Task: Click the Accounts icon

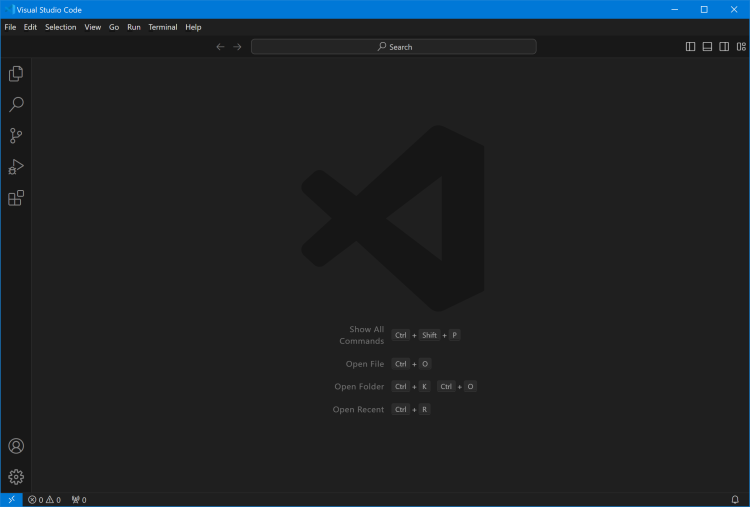Action: (16, 446)
